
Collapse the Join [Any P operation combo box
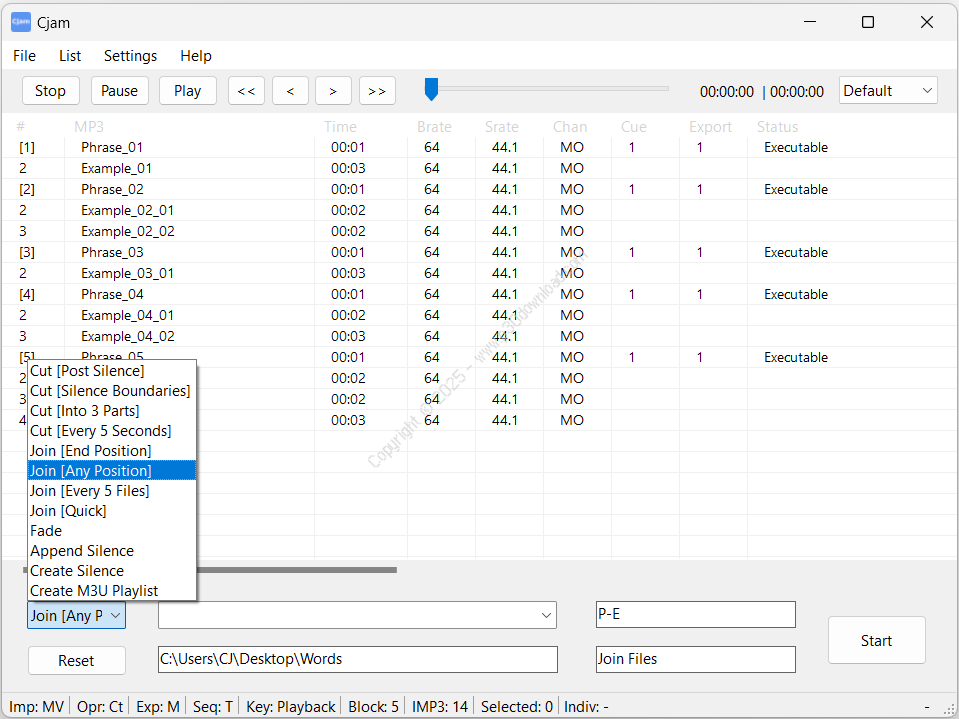[x=76, y=615]
